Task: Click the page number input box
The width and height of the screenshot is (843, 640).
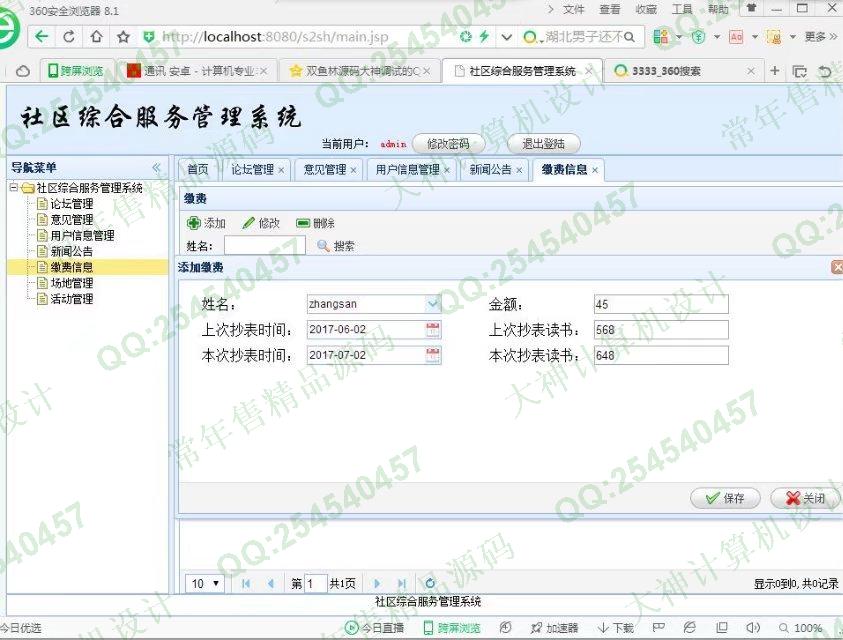Action: tap(316, 584)
